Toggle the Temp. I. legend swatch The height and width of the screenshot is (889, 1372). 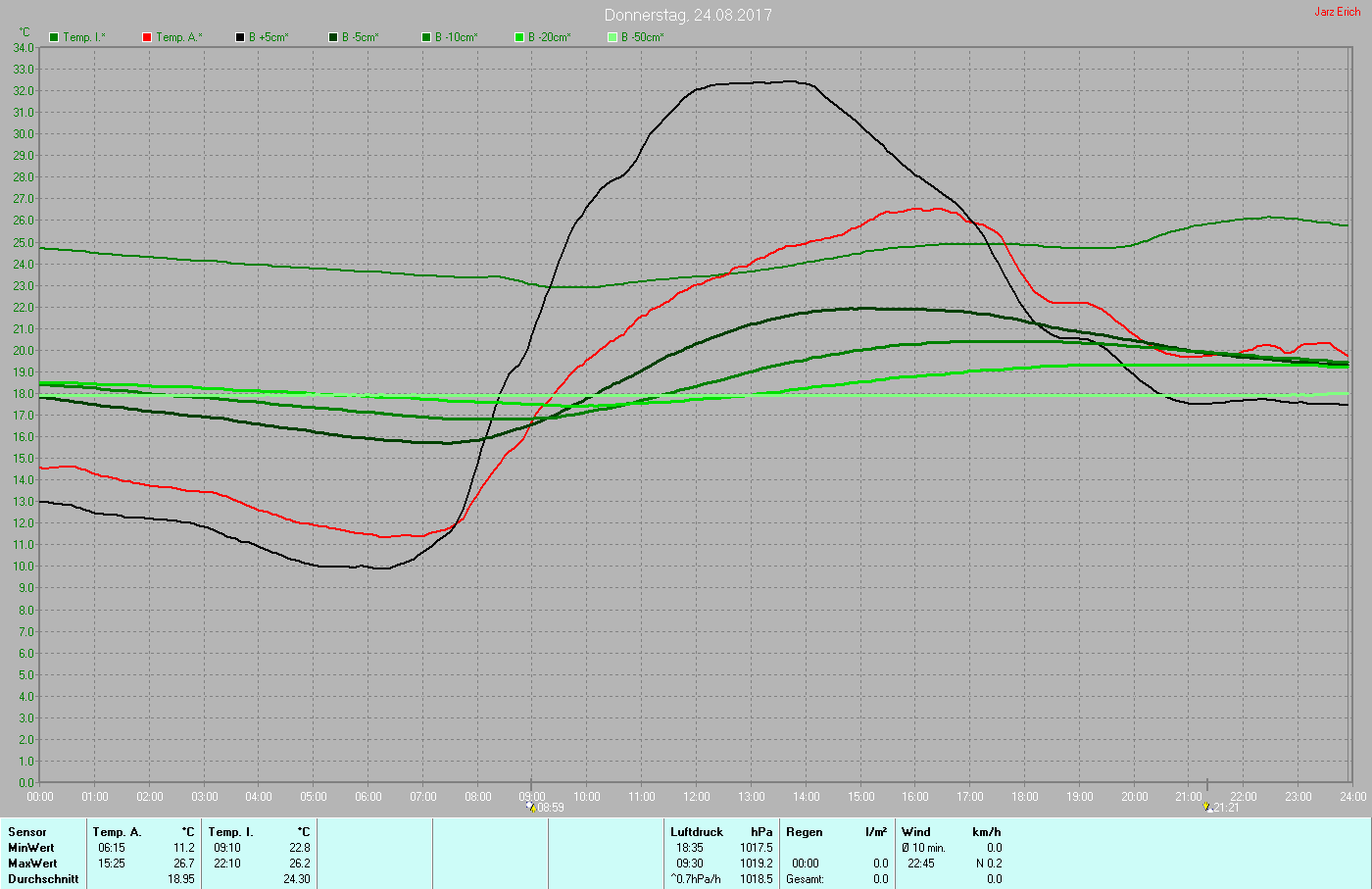coord(54,37)
